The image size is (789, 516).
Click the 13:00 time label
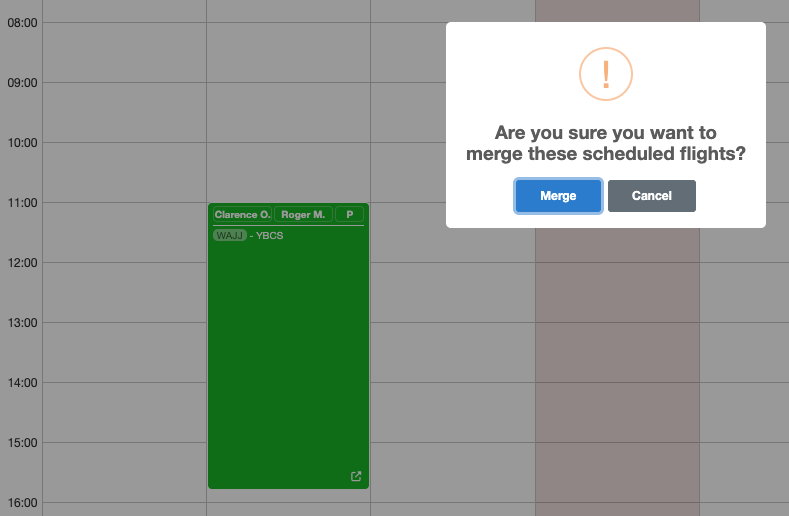click(21, 322)
